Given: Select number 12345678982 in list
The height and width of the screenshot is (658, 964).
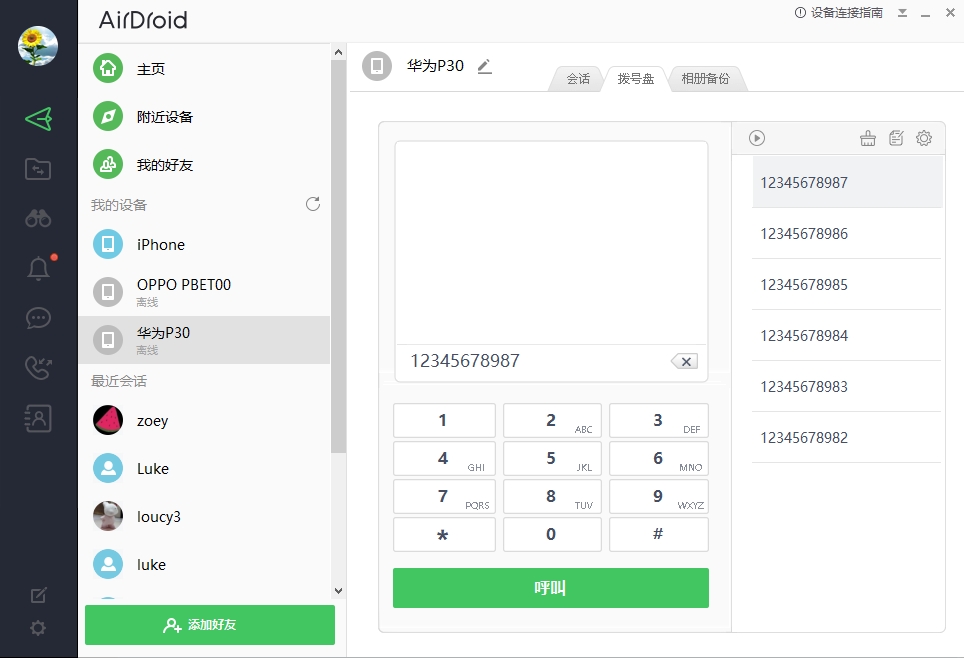Looking at the screenshot, I should [x=847, y=437].
